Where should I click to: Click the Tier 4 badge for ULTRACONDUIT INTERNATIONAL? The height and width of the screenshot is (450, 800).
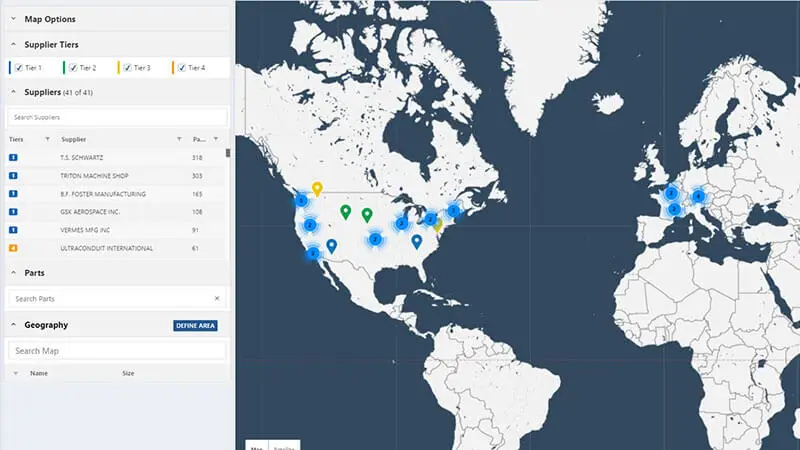point(13,248)
